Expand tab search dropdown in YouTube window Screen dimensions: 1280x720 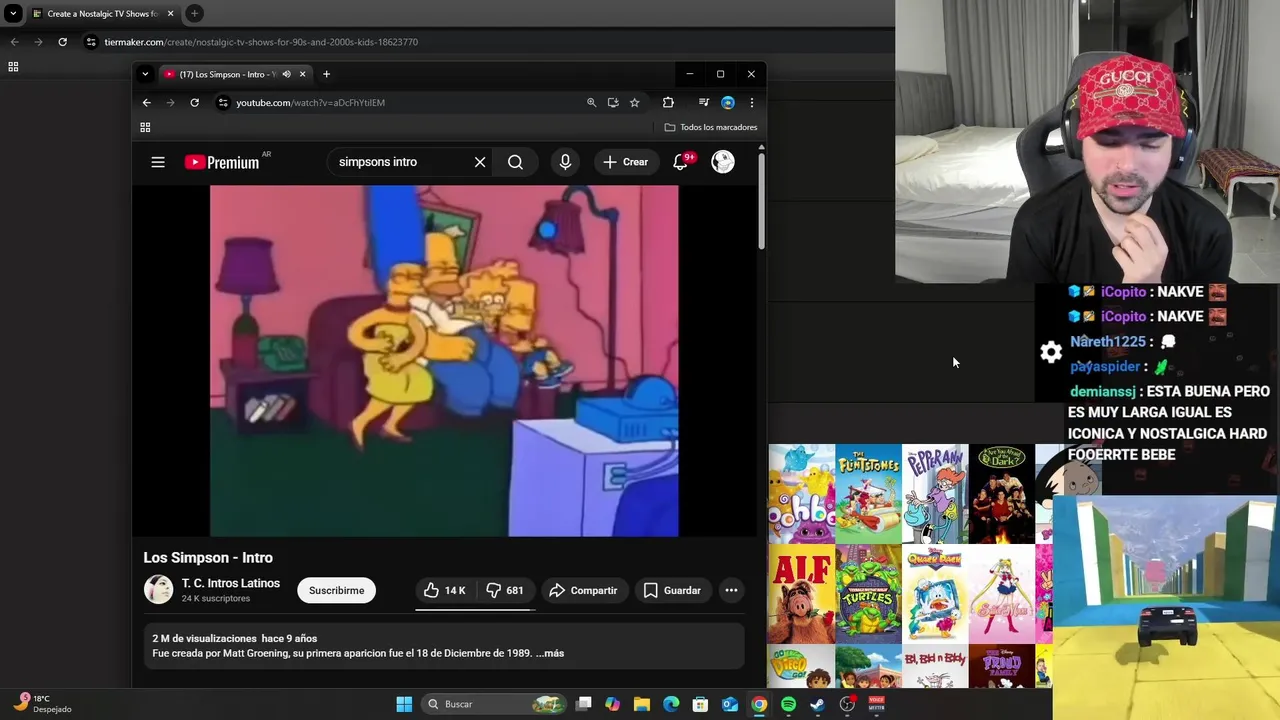click(144, 74)
